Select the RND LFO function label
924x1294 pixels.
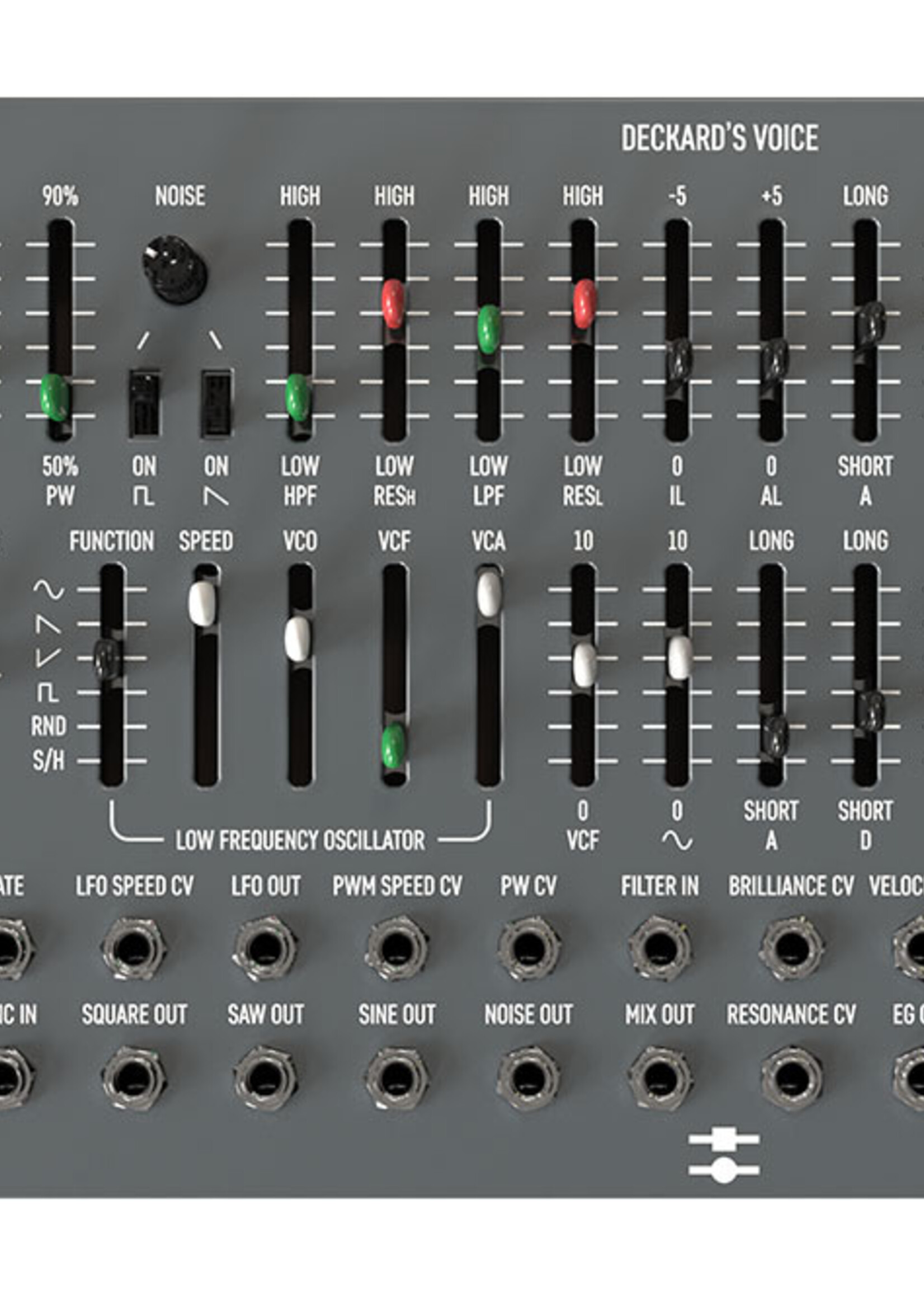point(48,727)
